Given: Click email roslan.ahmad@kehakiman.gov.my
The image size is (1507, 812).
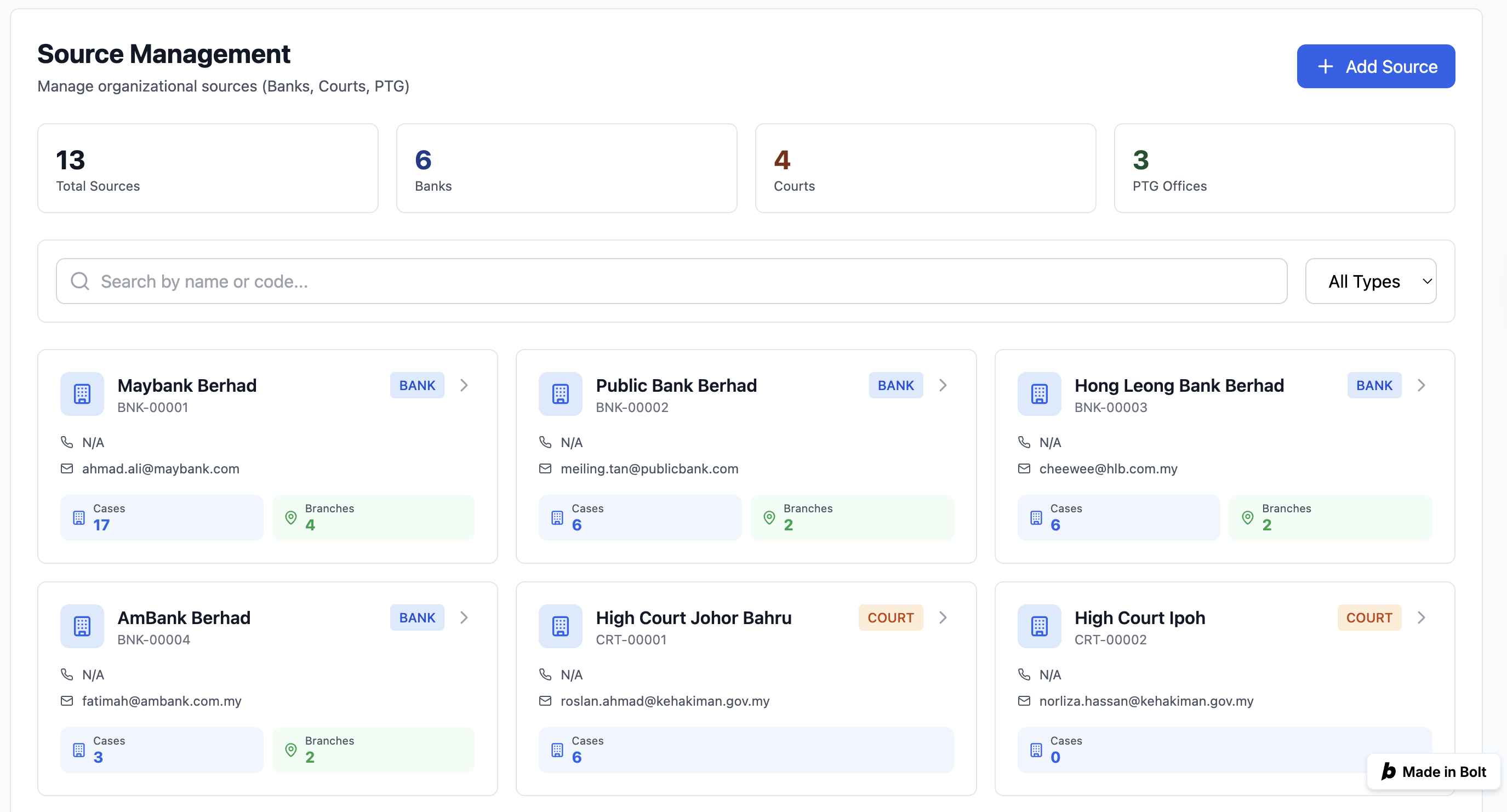Looking at the screenshot, I should (665, 700).
